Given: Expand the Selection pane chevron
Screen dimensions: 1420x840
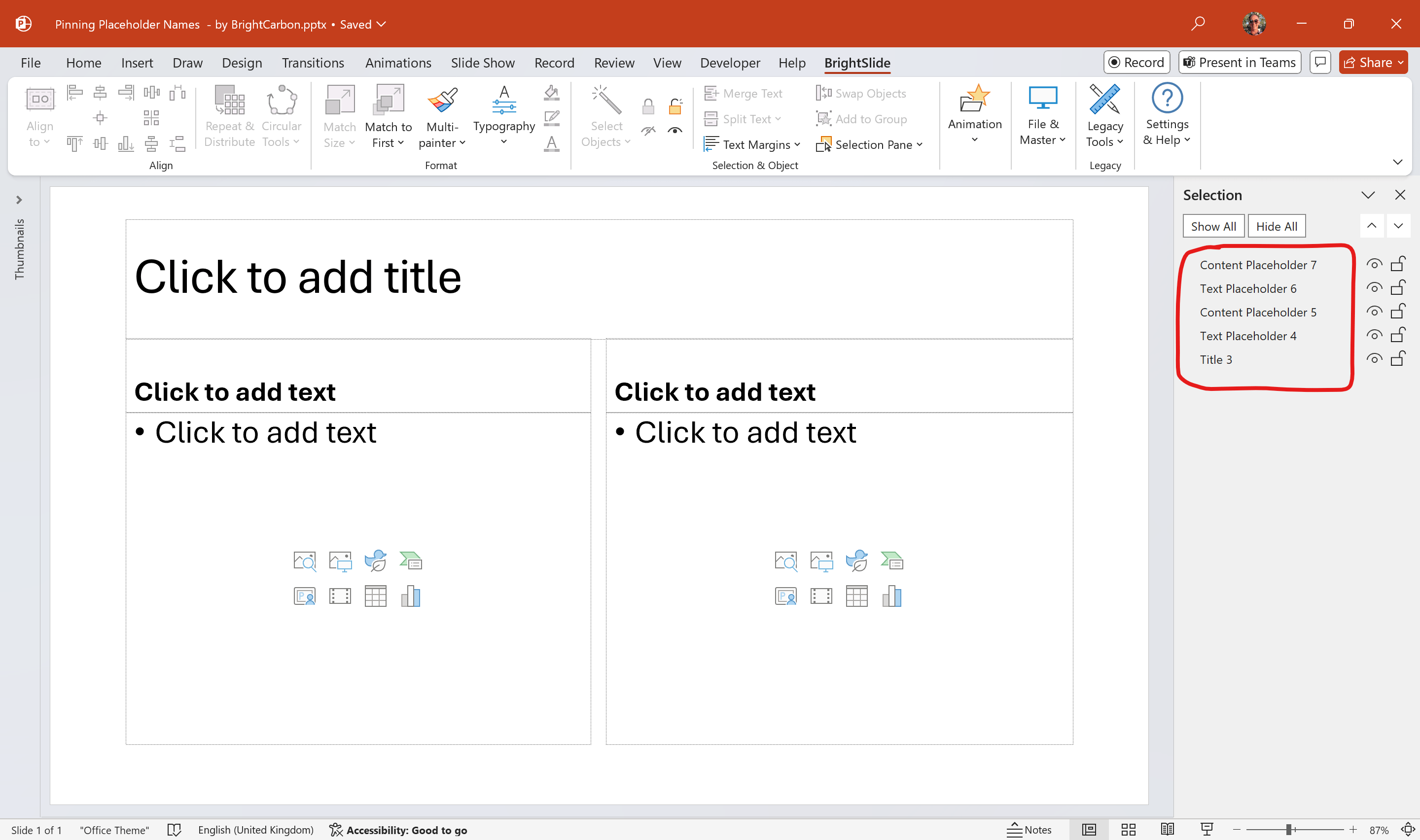Looking at the screenshot, I should pos(1369,195).
